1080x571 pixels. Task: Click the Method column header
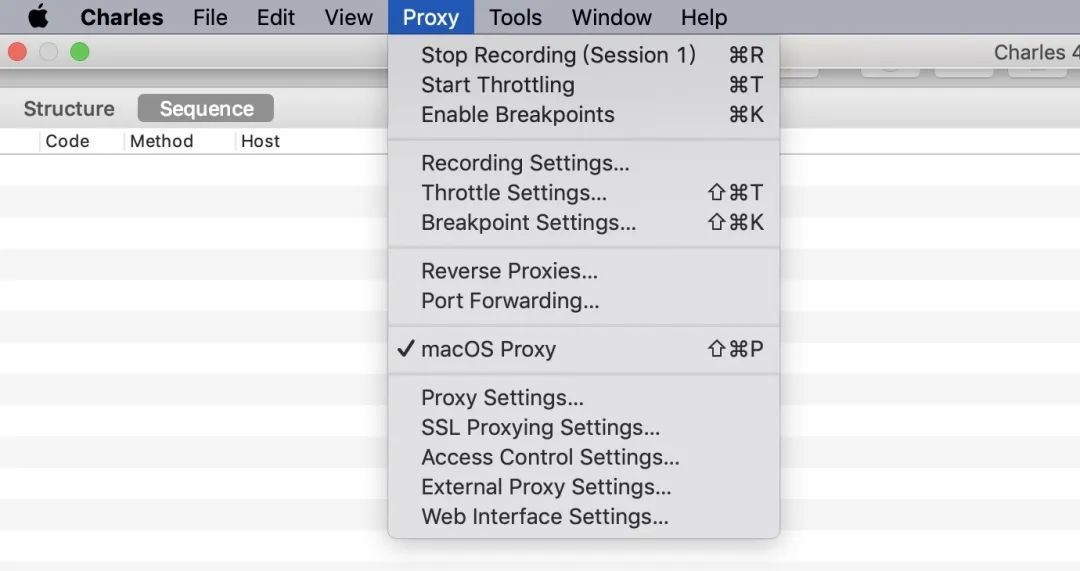point(161,141)
